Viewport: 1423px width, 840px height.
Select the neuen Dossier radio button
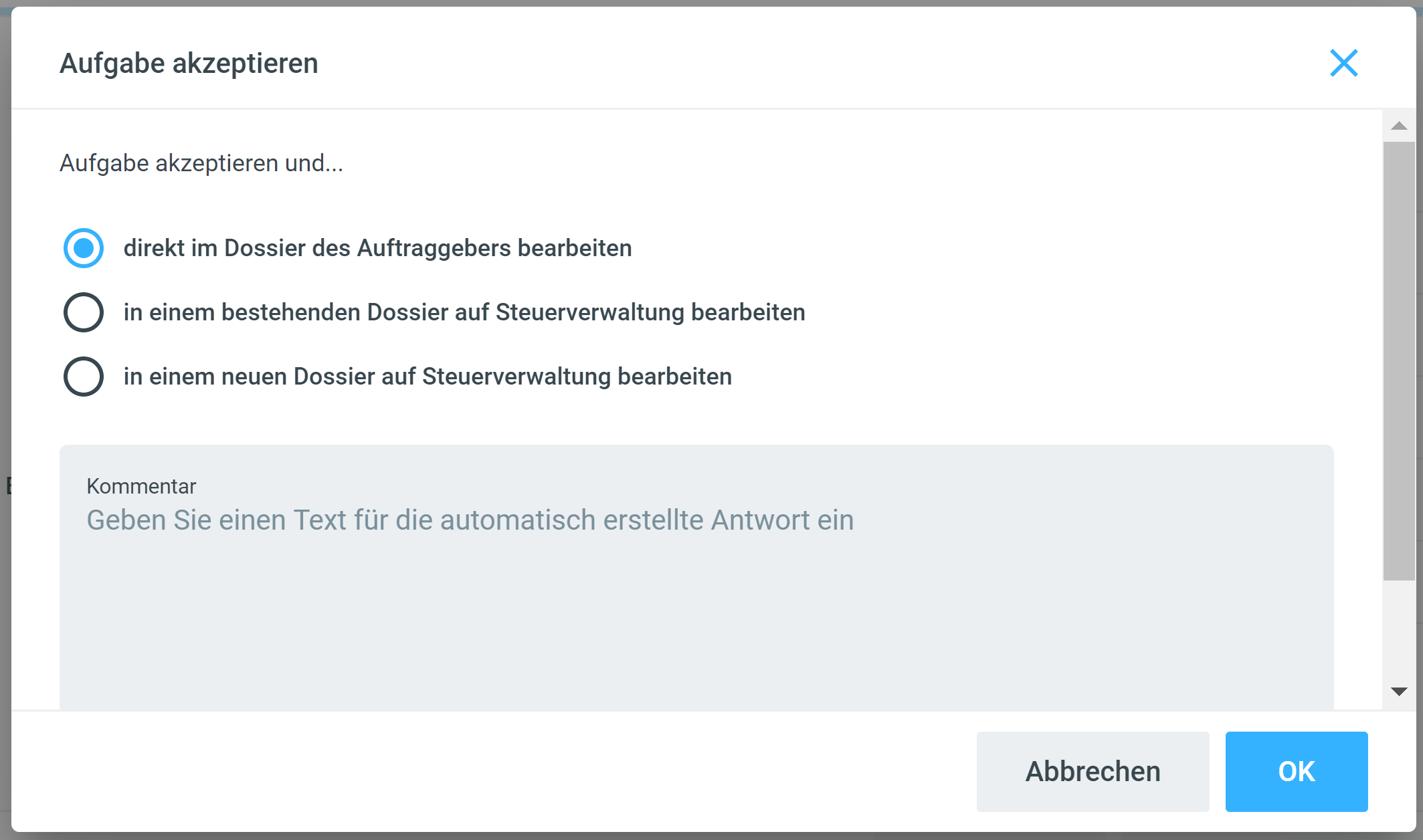pyautogui.click(x=84, y=377)
